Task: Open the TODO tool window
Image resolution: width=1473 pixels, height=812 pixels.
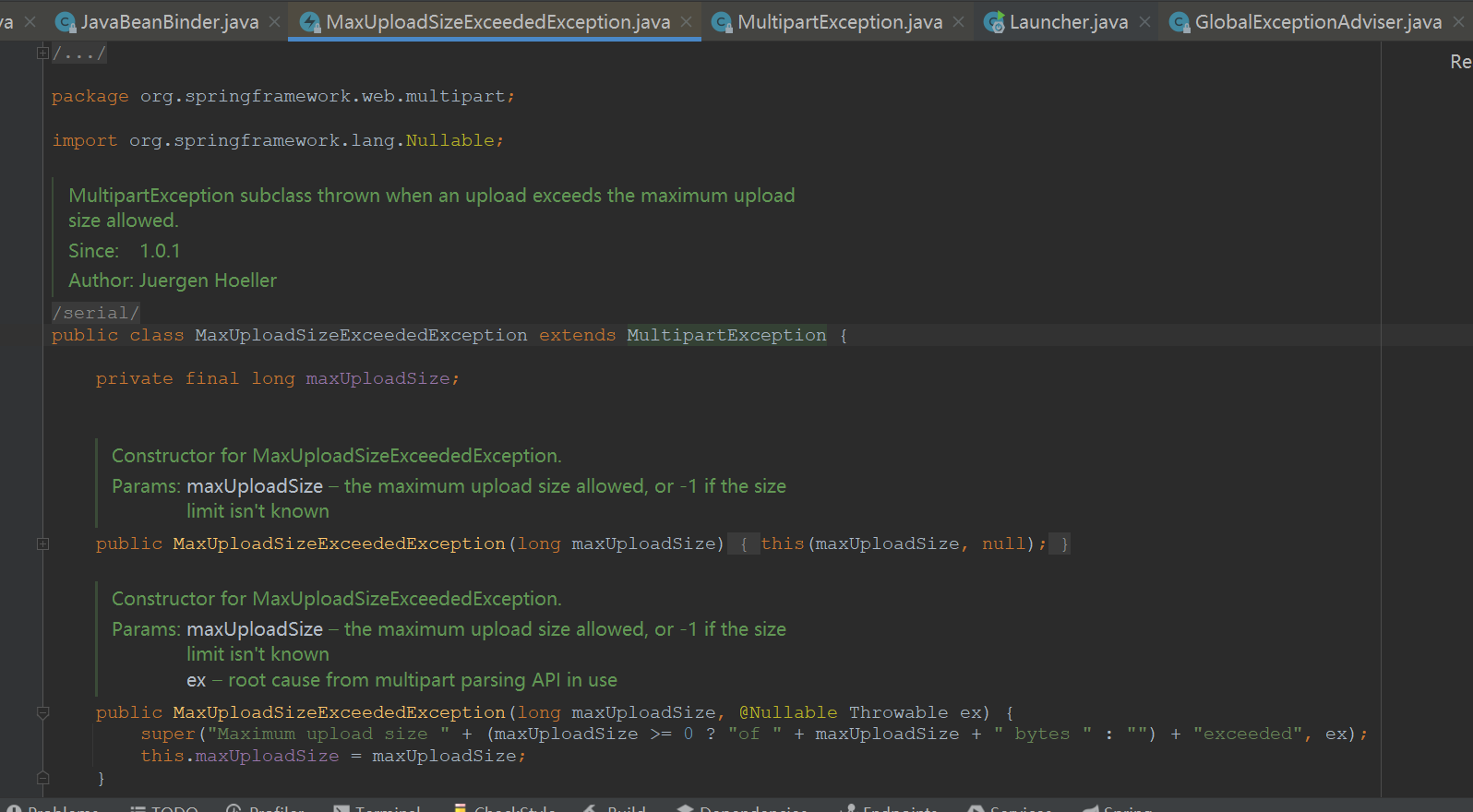Action: (164, 809)
